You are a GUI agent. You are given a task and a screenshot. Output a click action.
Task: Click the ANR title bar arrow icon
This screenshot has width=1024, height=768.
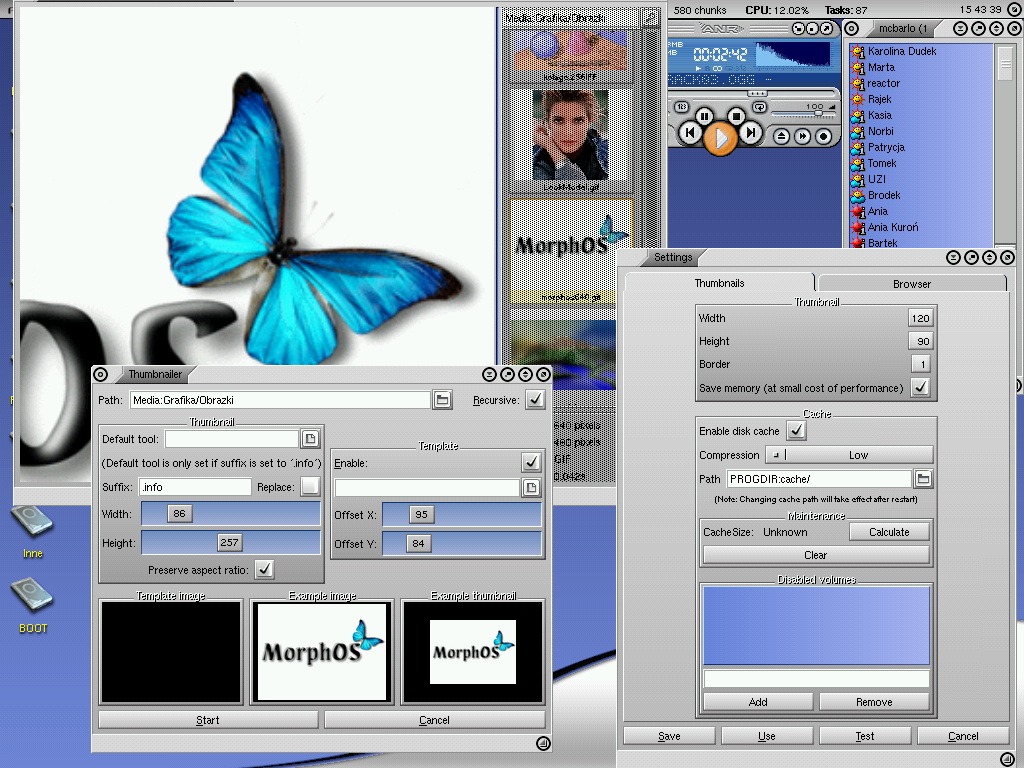pyautogui.click(x=826, y=29)
